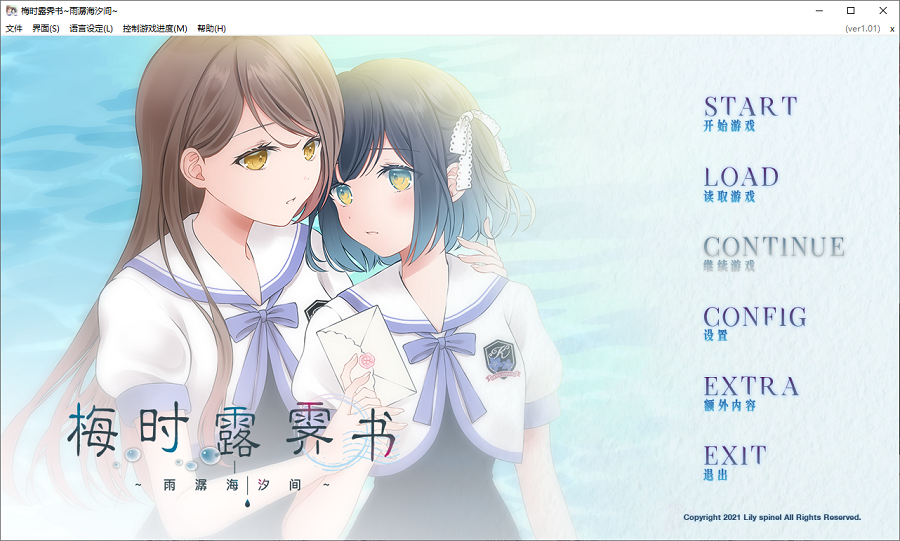Minimize the game window
This screenshot has width=900, height=541.
point(819,10)
